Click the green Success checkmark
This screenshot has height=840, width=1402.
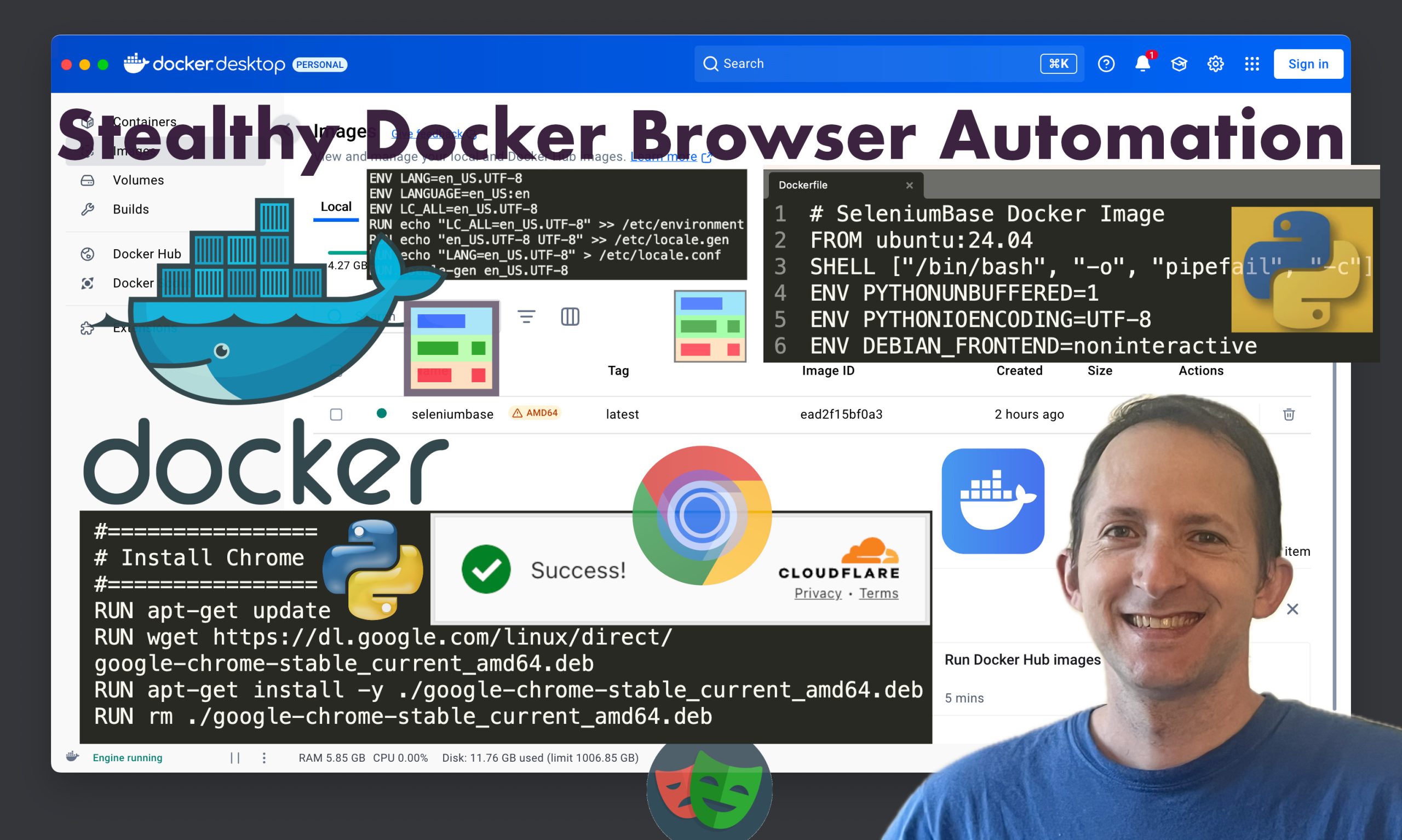(486, 569)
